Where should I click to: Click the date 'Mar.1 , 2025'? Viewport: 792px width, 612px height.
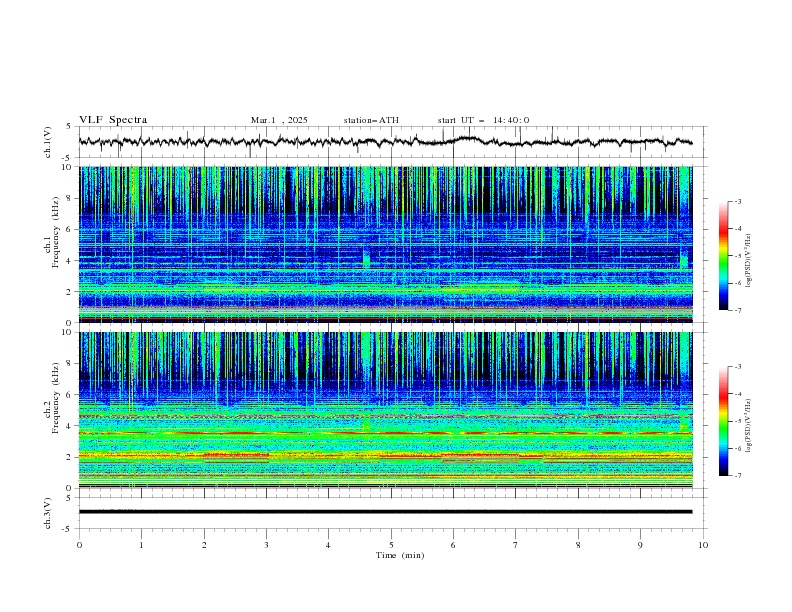(279, 120)
